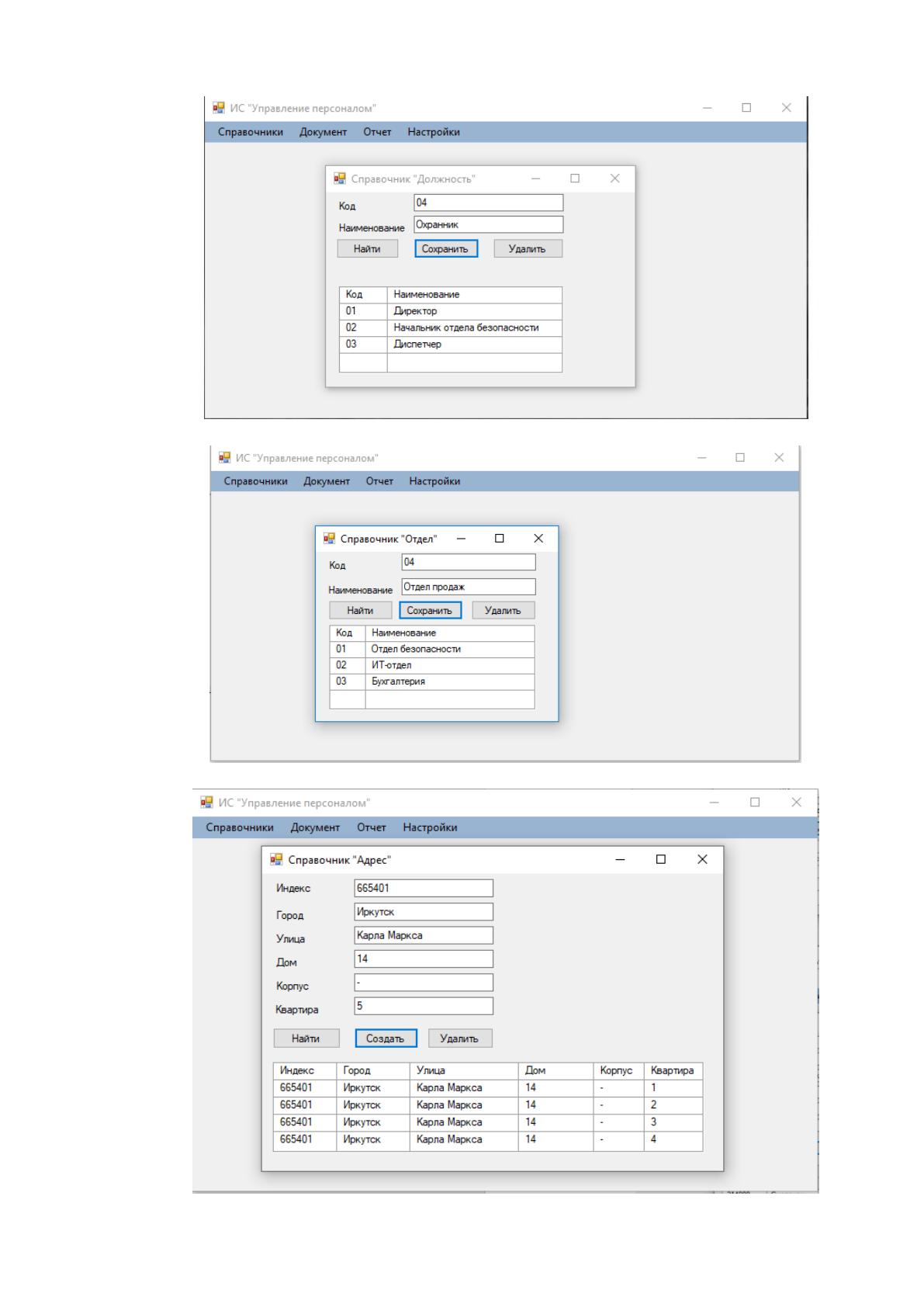Focus the Квартира input field
Screen dimensions: 924x1307
424,1006
